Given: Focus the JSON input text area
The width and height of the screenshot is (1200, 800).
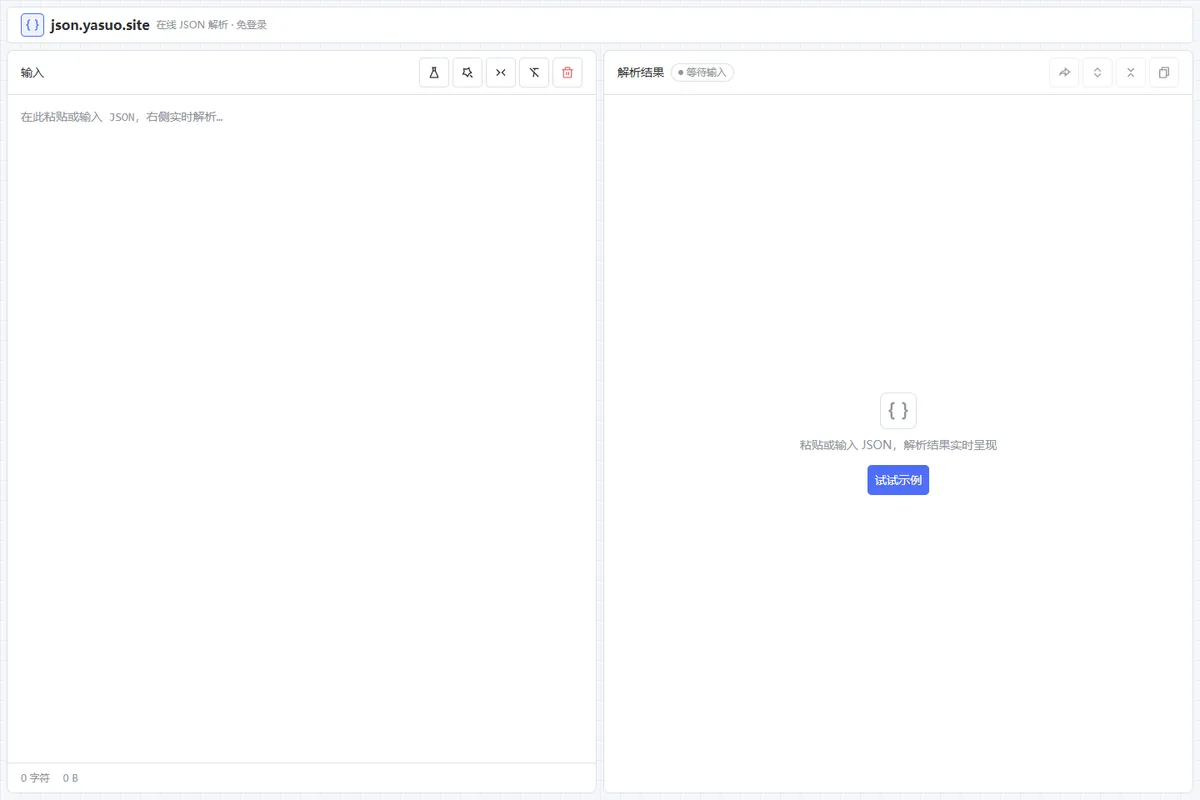Looking at the screenshot, I should [x=301, y=428].
